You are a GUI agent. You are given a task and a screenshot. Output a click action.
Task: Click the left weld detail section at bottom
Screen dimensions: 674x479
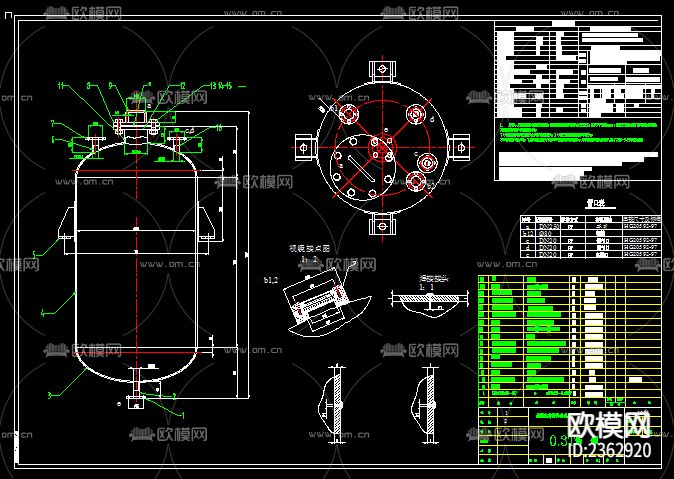(x=331, y=403)
